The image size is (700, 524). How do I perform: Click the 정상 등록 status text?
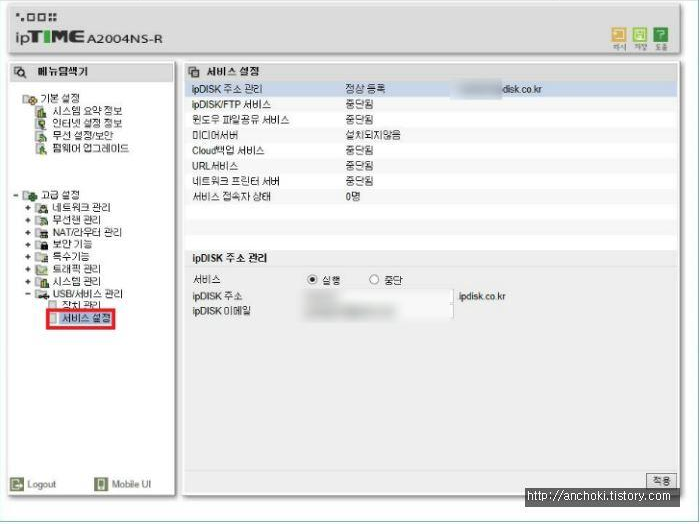click(x=365, y=89)
